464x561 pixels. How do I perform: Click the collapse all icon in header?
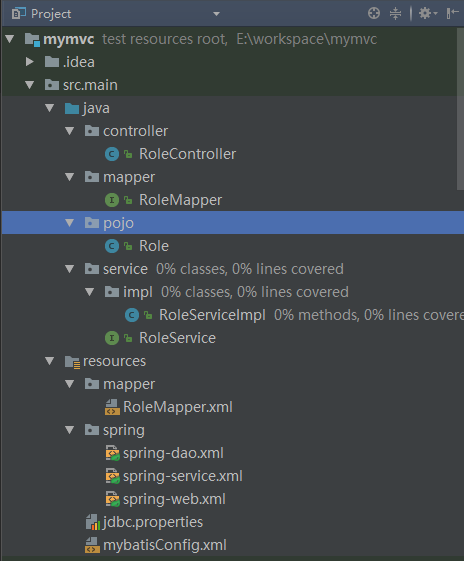click(x=395, y=14)
